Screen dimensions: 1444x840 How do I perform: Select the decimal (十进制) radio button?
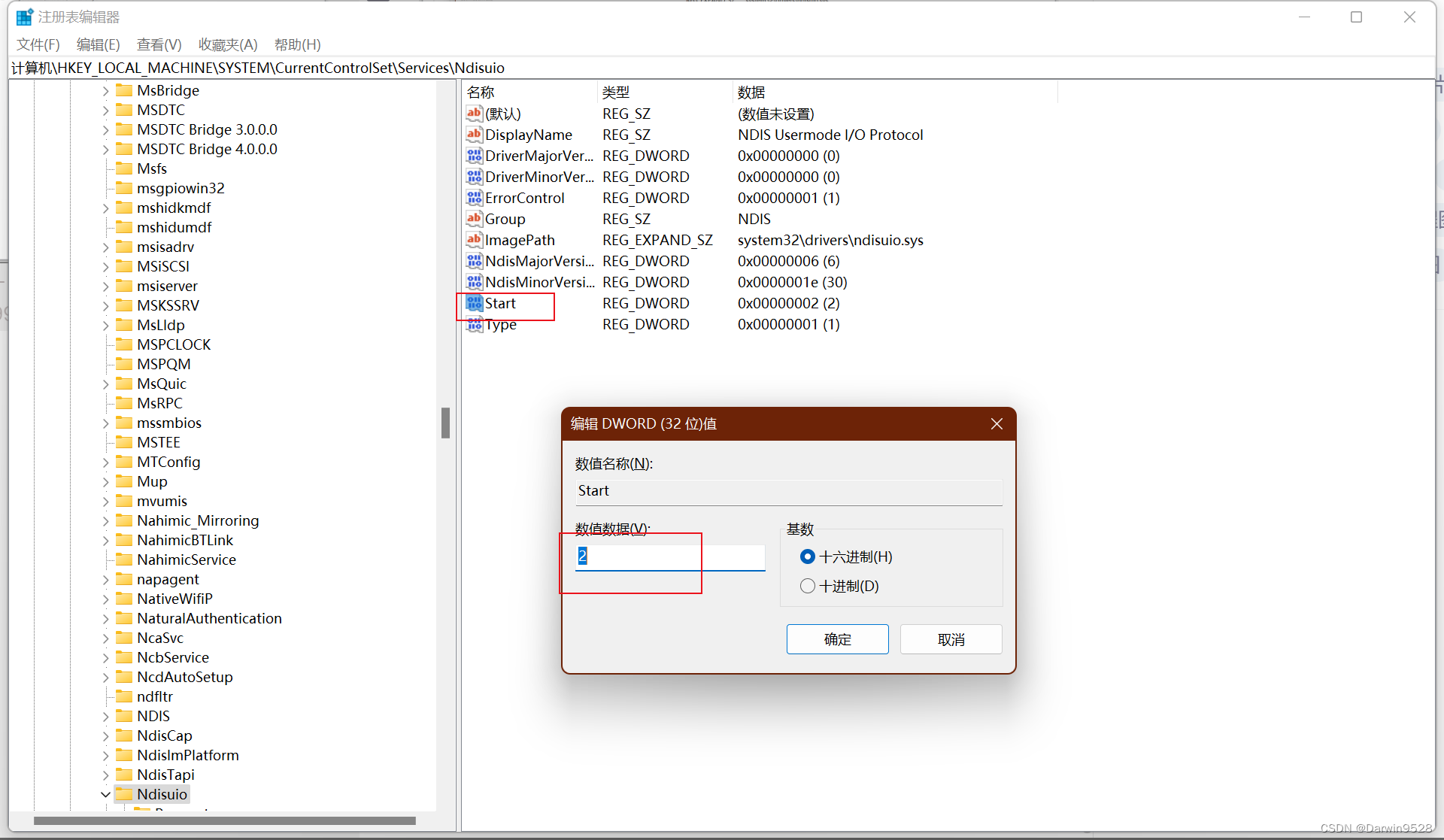point(808,586)
